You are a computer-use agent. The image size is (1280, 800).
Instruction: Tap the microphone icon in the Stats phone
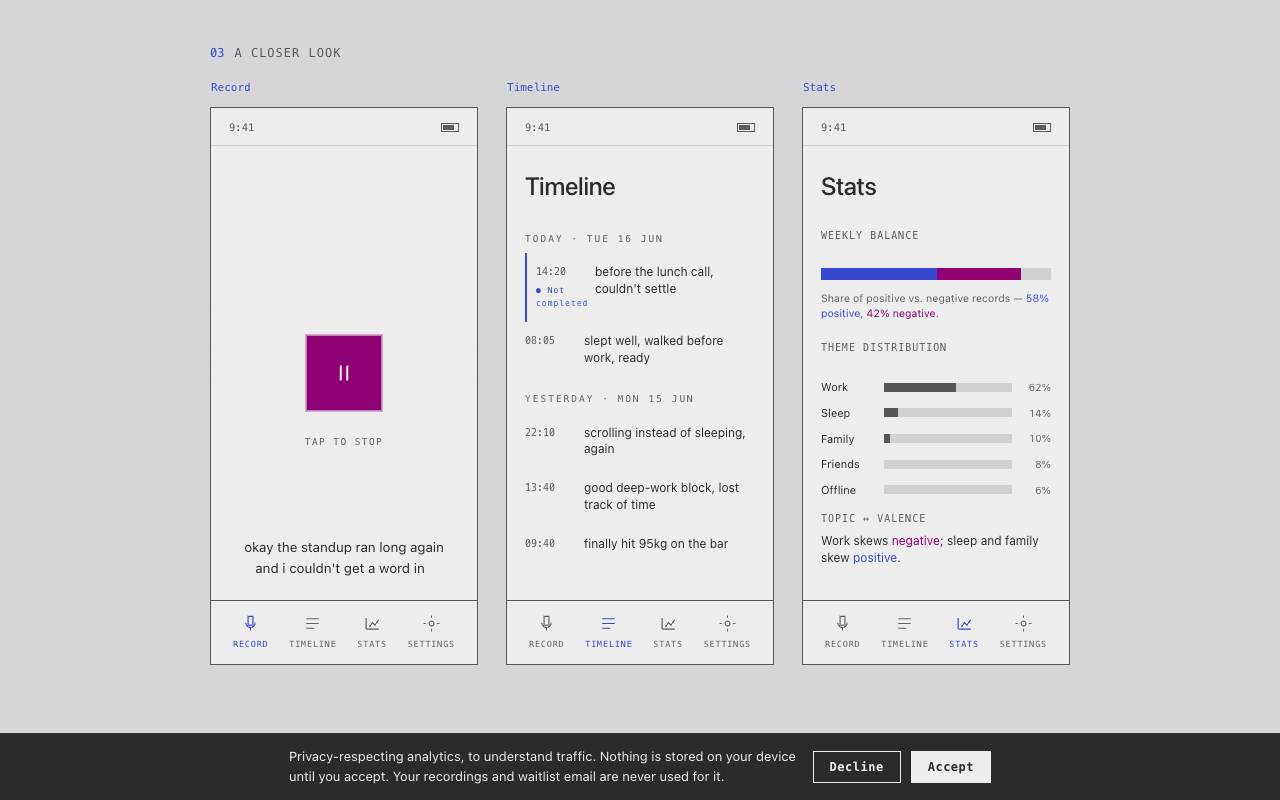pyautogui.click(x=842, y=623)
